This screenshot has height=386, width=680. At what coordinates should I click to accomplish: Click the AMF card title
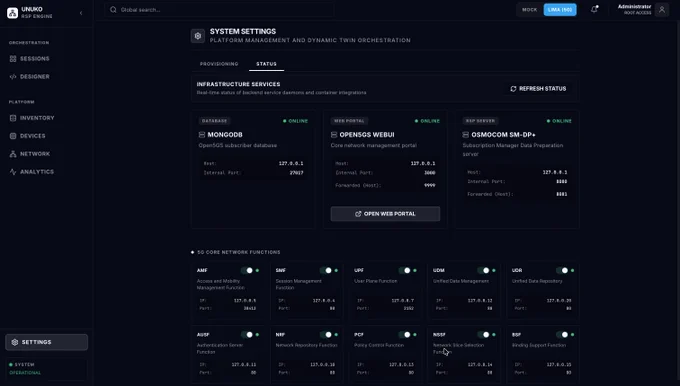point(202,270)
